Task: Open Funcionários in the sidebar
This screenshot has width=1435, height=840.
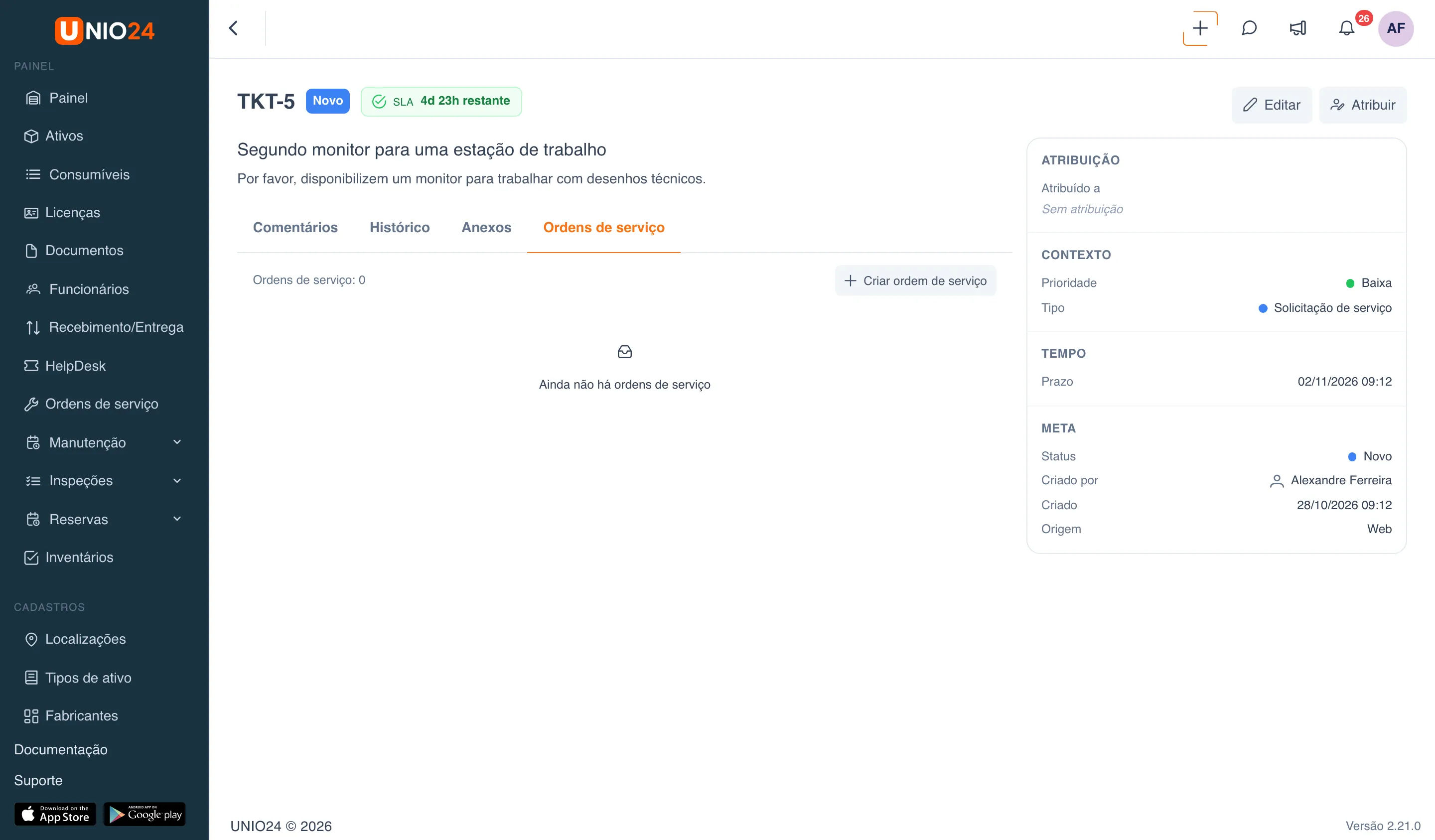Action: [104, 289]
